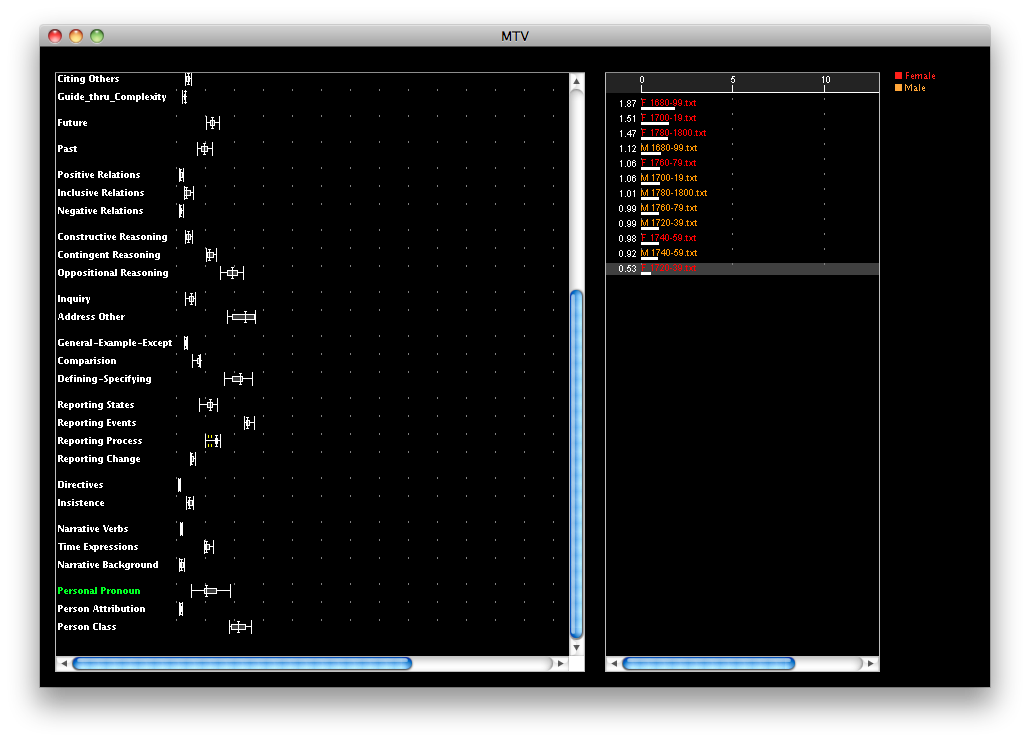Click right panel's horizontal scroll right arrow
Viewport: 1030px width, 742px height.
tap(871, 663)
